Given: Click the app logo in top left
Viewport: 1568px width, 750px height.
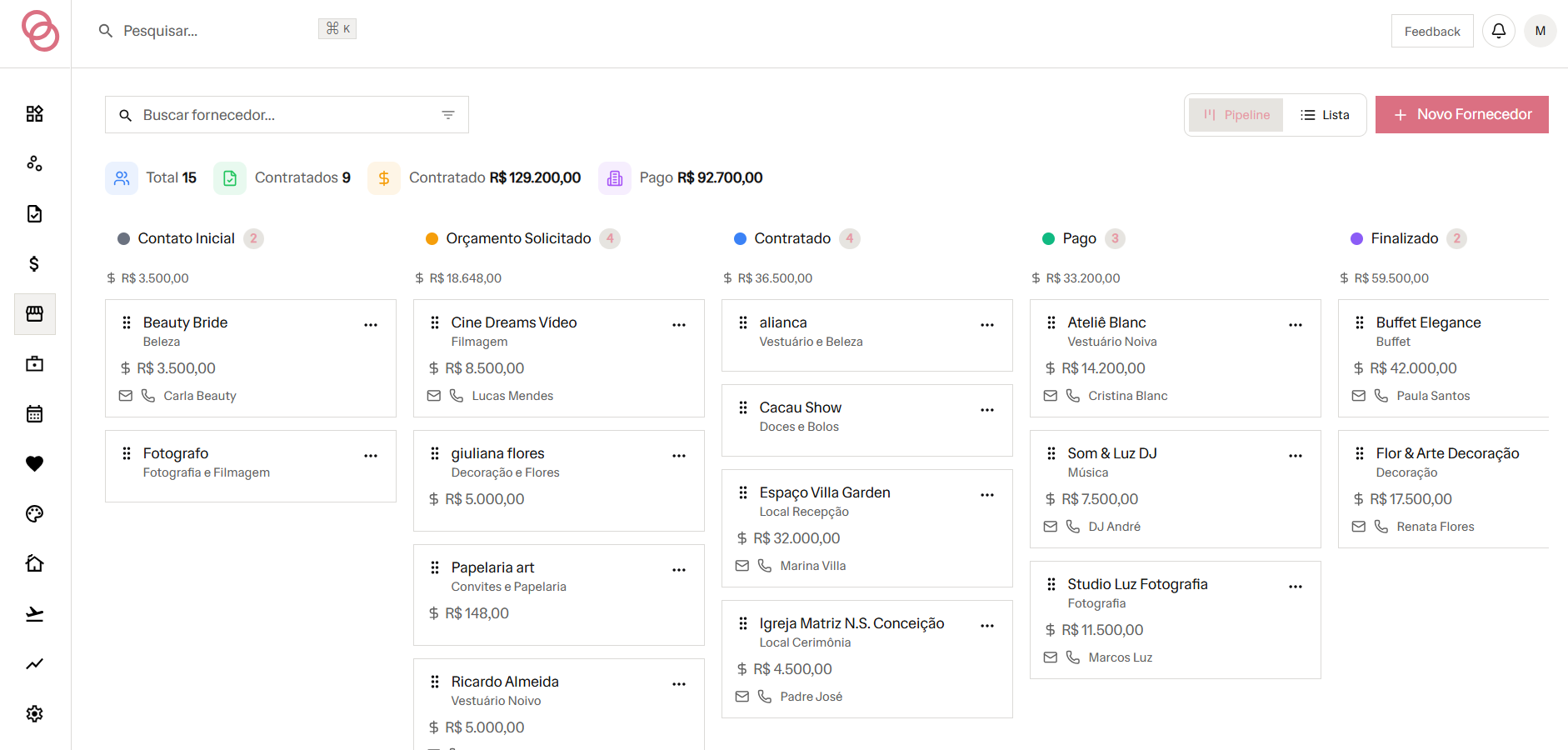Looking at the screenshot, I should pyautogui.click(x=40, y=31).
